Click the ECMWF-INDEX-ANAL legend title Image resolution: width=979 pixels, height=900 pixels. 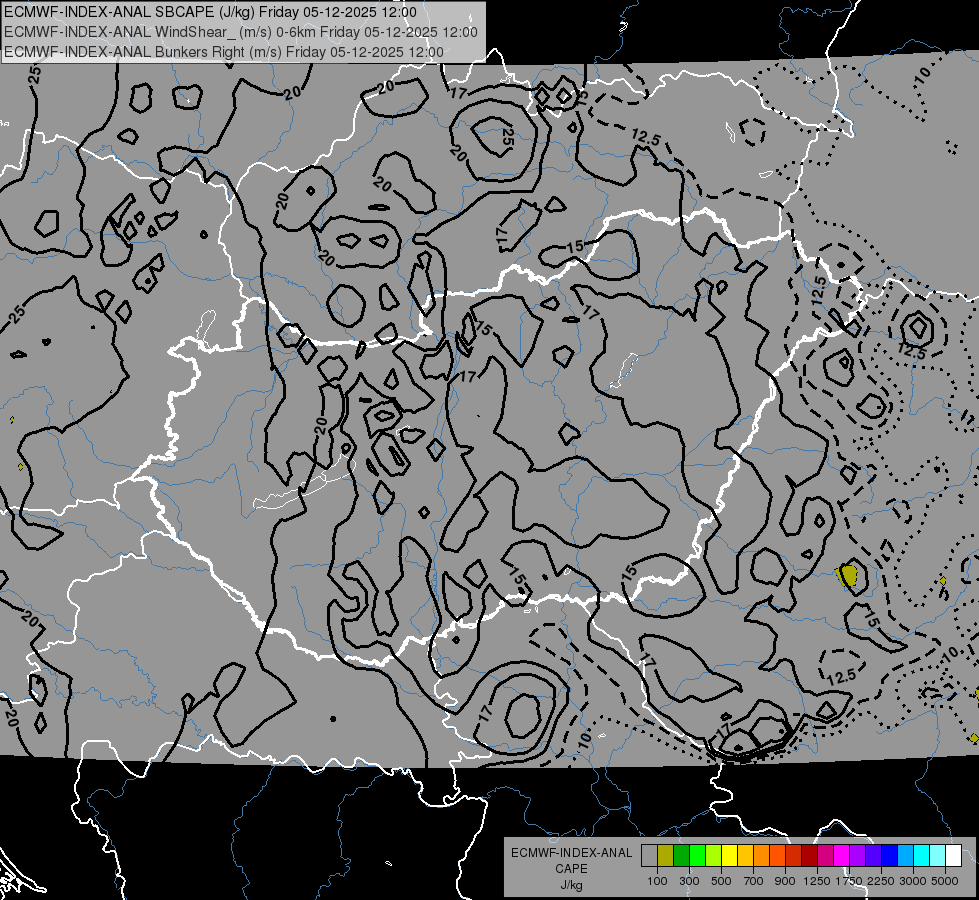571,853
